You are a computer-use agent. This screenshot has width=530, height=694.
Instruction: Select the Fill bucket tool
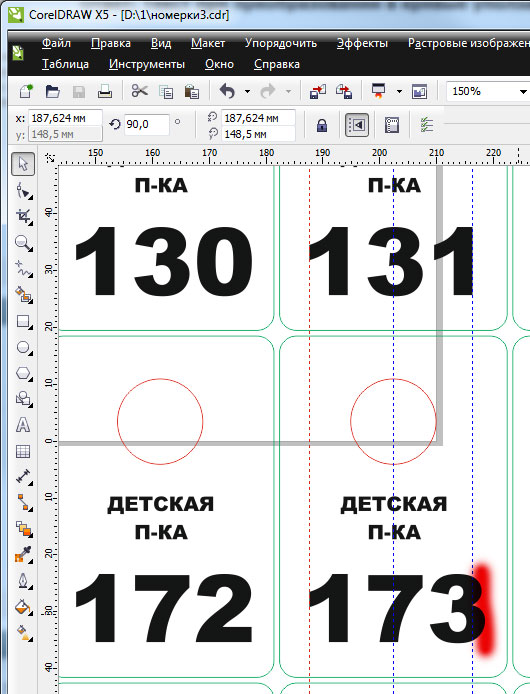pyautogui.click(x=23, y=607)
